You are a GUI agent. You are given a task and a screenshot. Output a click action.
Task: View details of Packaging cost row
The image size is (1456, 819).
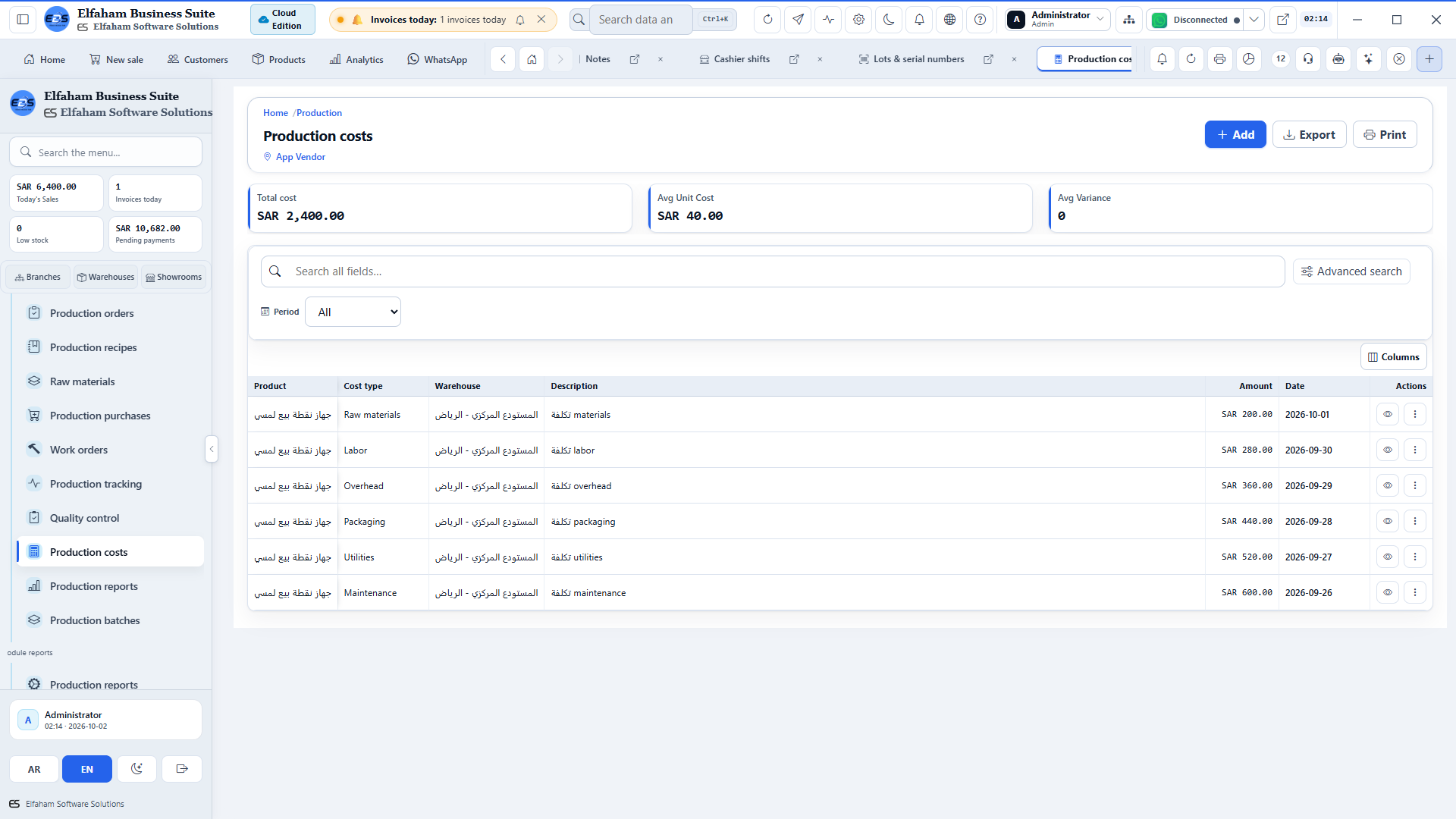(1388, 522)
